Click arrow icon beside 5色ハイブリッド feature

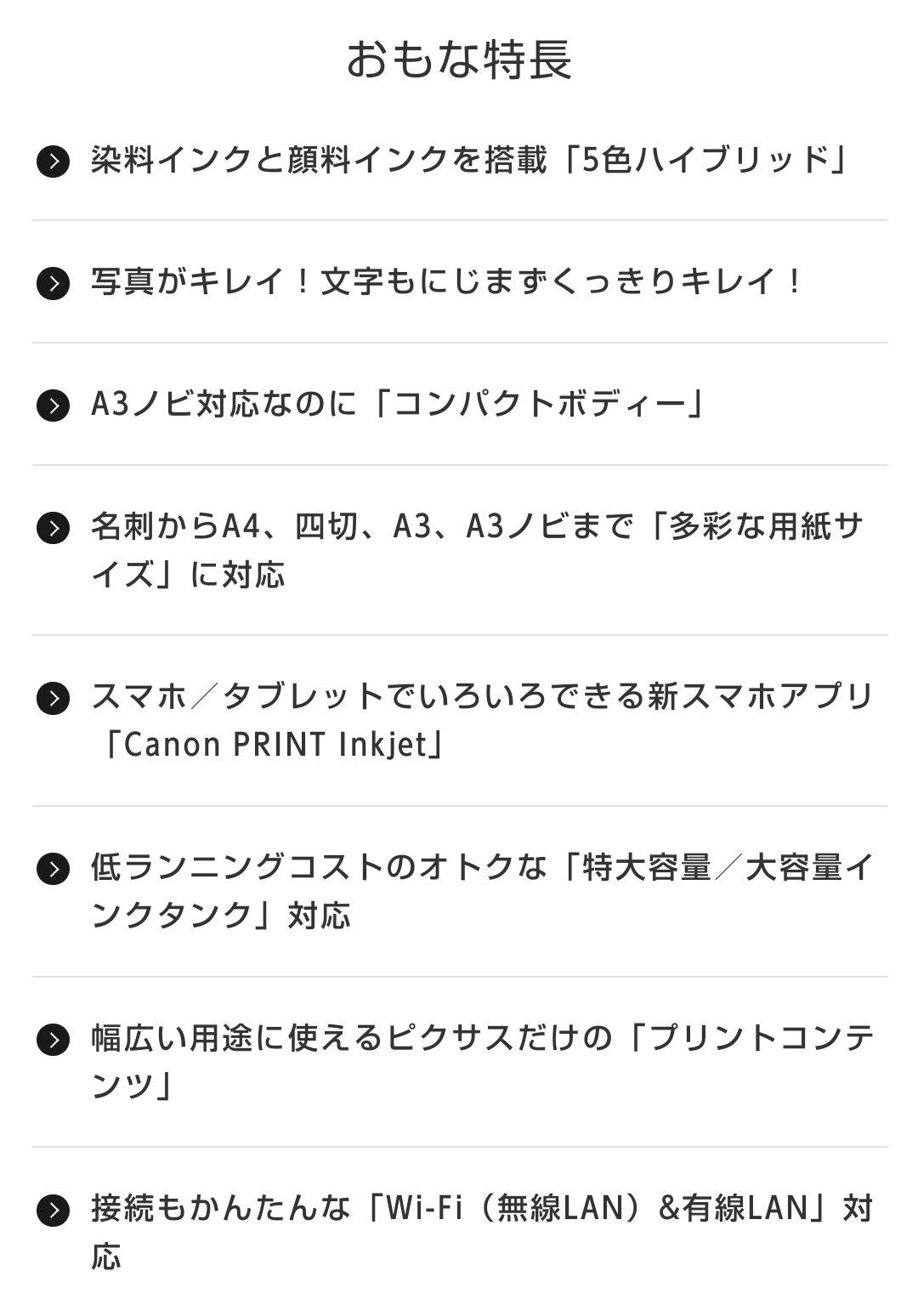coord(53,161)
